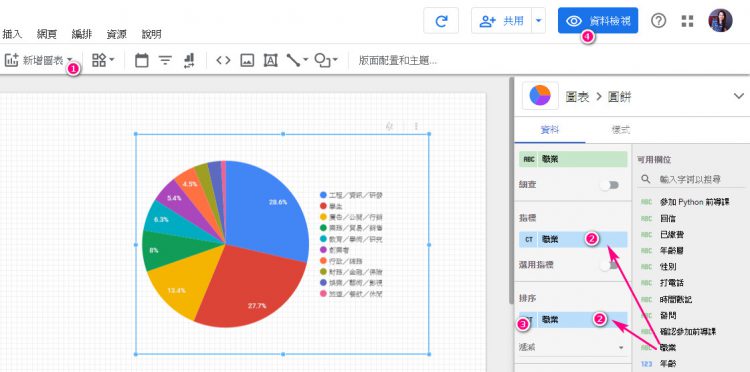Open the community visualizations components dropdown
Screen dimensions: 750x372
coord(103,60)
